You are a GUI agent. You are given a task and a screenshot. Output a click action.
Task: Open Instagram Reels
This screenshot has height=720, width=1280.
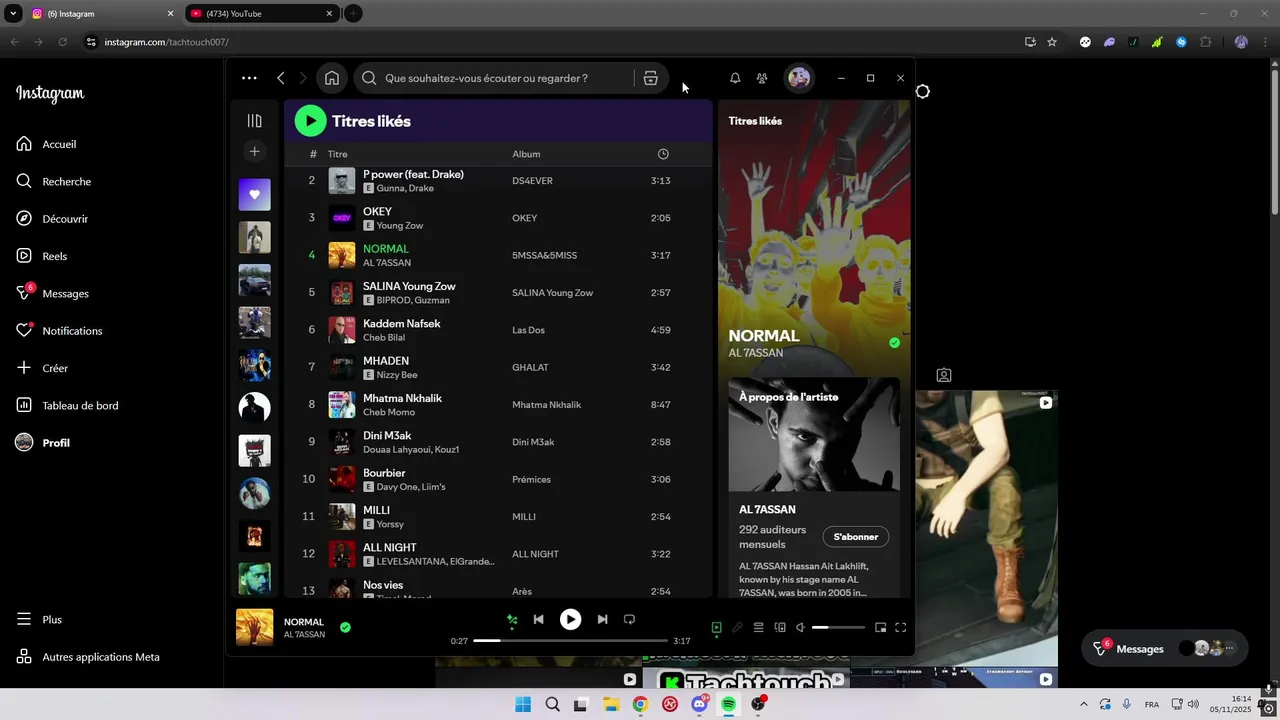point(41,256)
